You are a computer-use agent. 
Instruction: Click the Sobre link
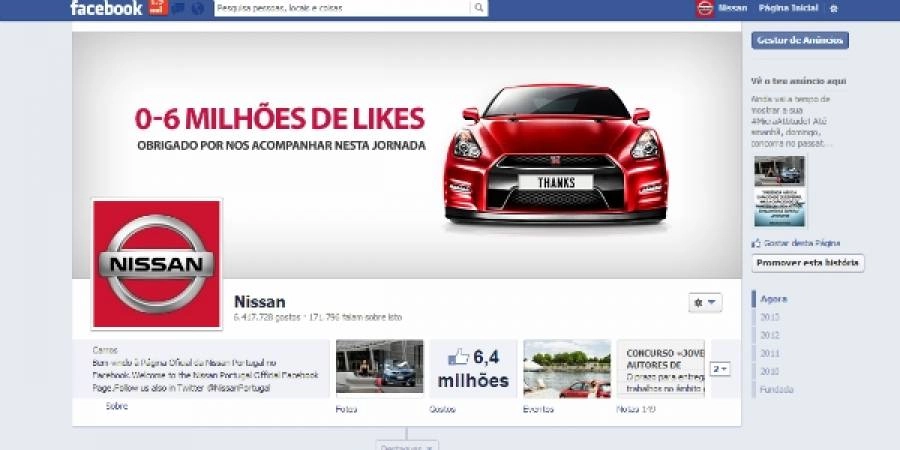[117, 406]
